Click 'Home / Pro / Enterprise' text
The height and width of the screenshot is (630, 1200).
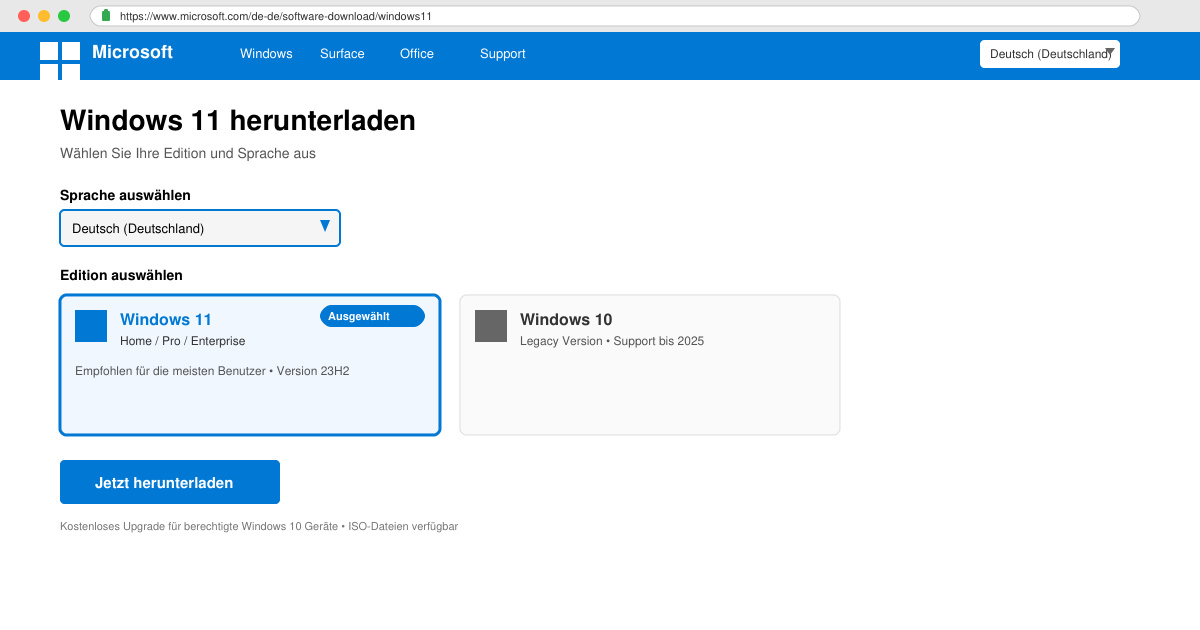coord(182,341)
